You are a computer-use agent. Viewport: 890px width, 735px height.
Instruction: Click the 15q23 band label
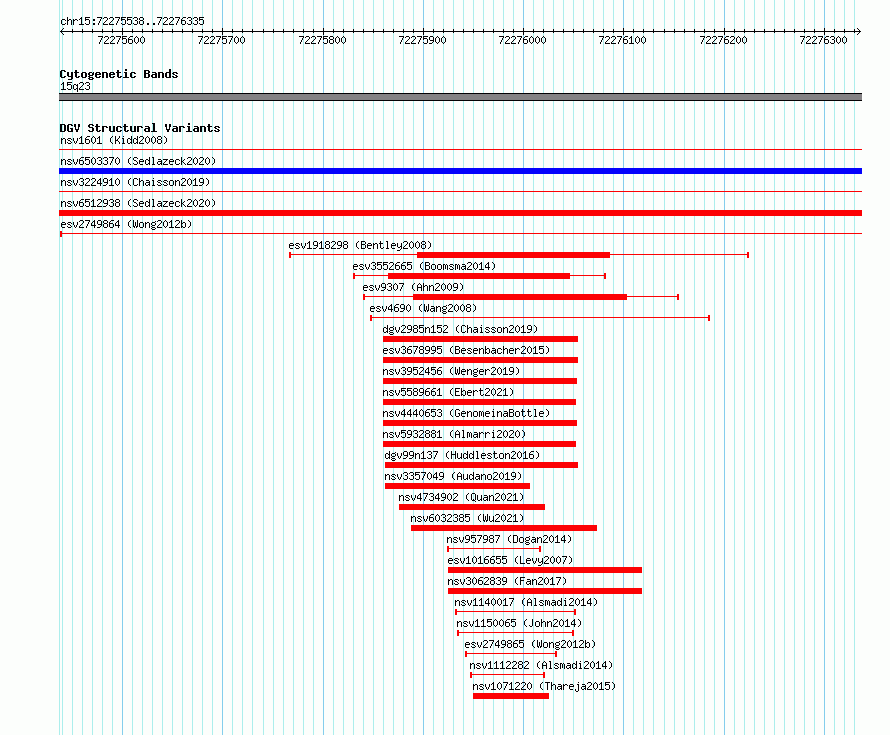[75, 86]
